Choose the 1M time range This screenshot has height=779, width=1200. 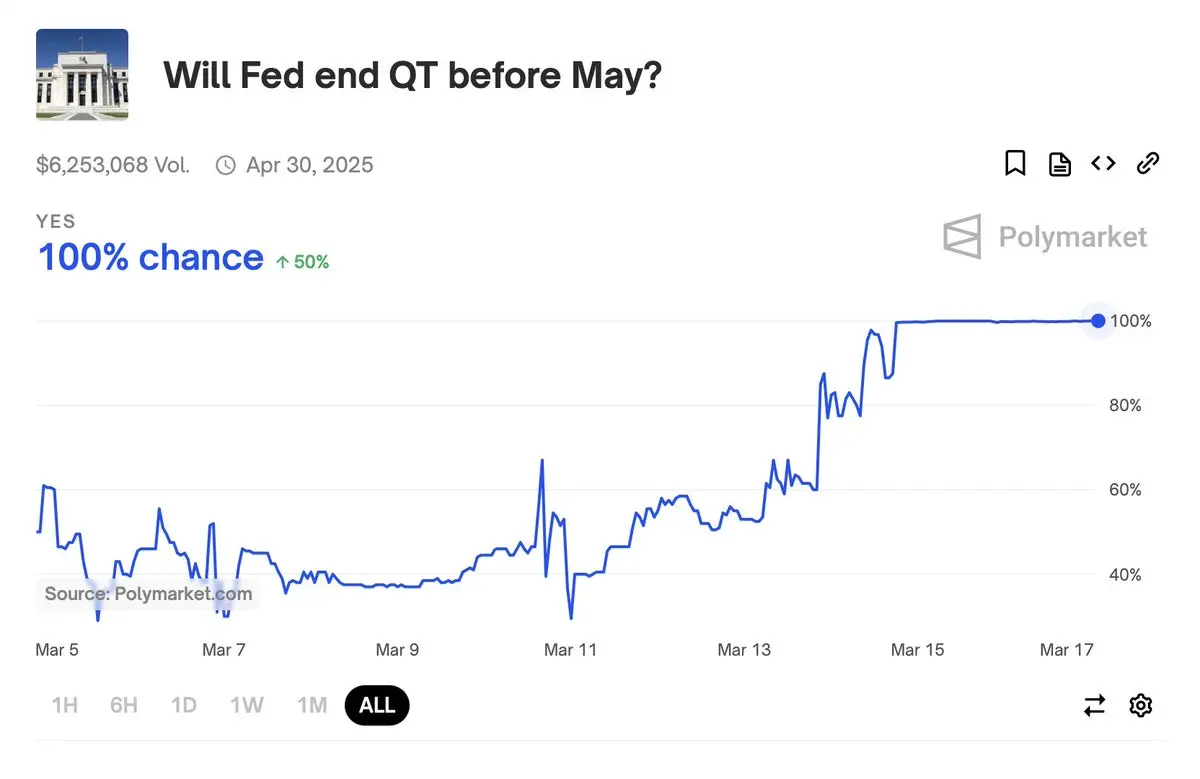pyautogui.click(x=312, y=706)
